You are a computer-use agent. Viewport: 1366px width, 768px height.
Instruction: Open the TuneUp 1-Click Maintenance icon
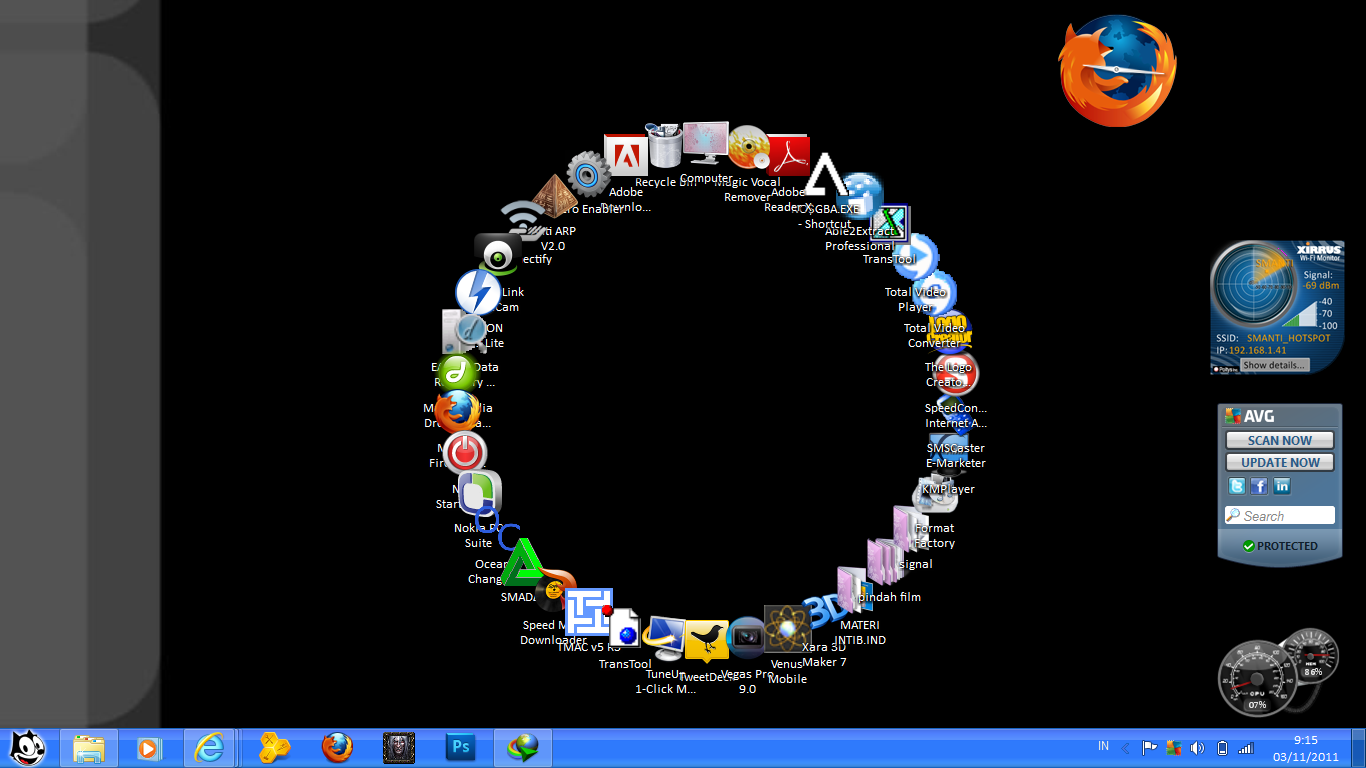click(x=664, y=640)
